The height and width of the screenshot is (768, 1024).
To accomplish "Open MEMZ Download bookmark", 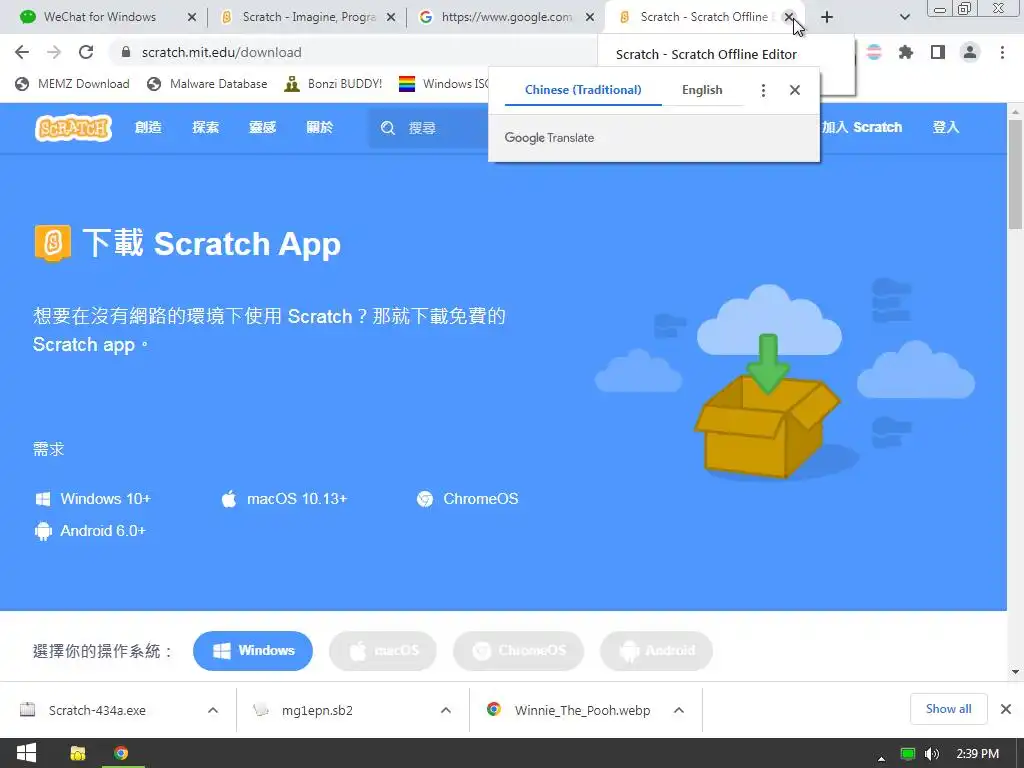I will (72, 84).
